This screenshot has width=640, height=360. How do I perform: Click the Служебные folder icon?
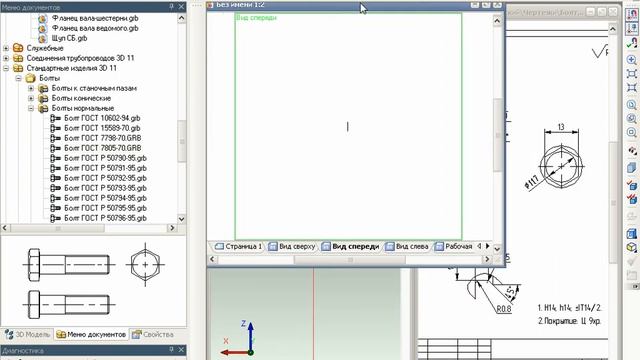point(18,48)
